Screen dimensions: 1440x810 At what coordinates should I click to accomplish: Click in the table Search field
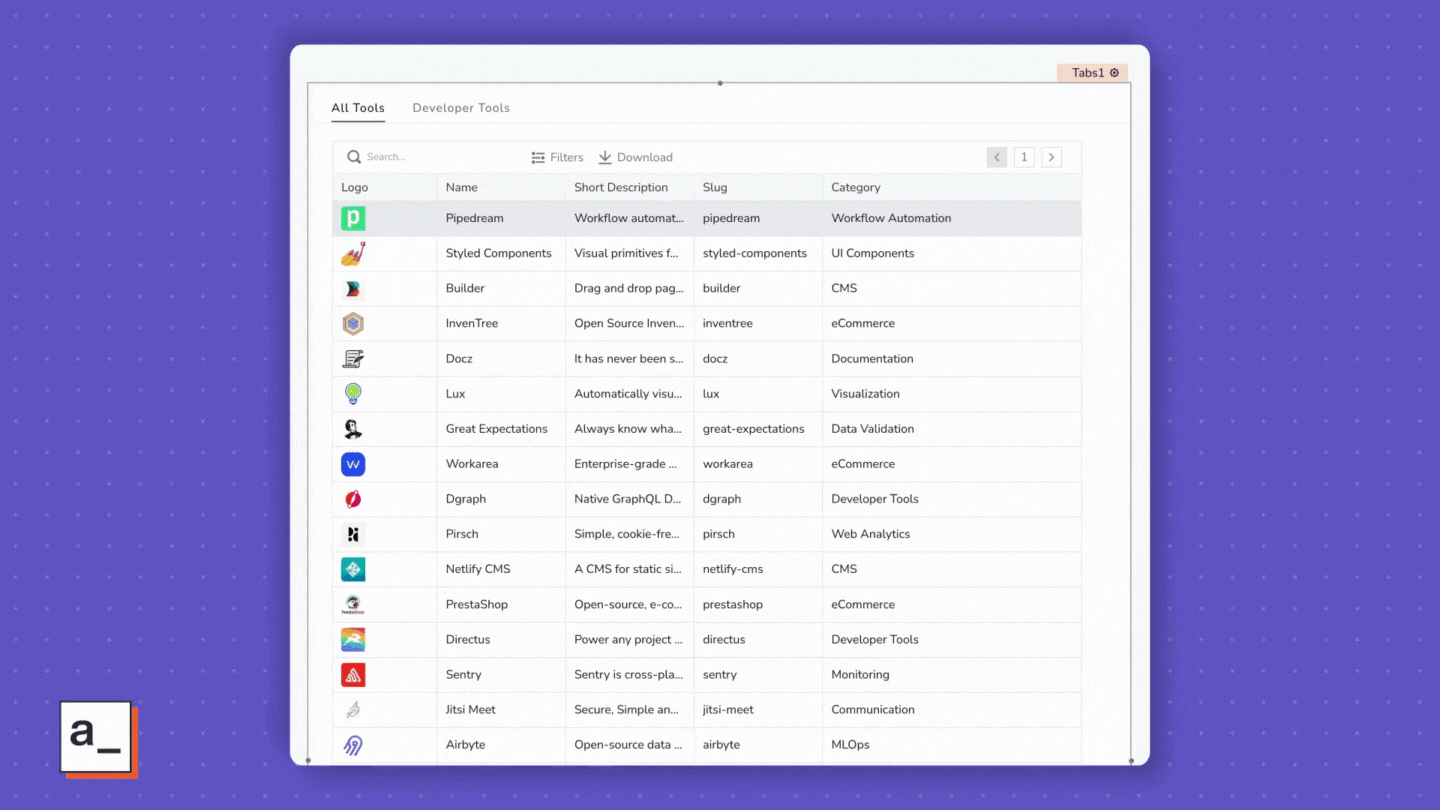pyautogui.click(x=430, y=157)
